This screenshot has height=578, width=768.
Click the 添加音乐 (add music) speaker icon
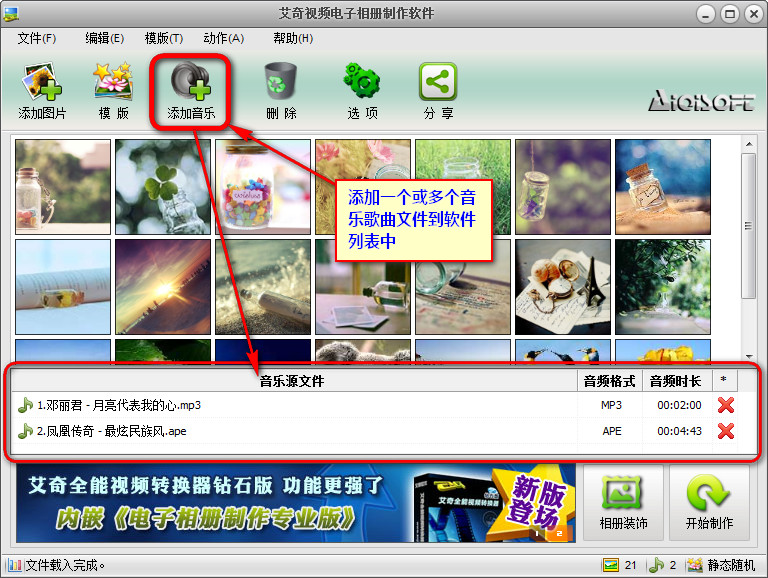pos(191,81)
